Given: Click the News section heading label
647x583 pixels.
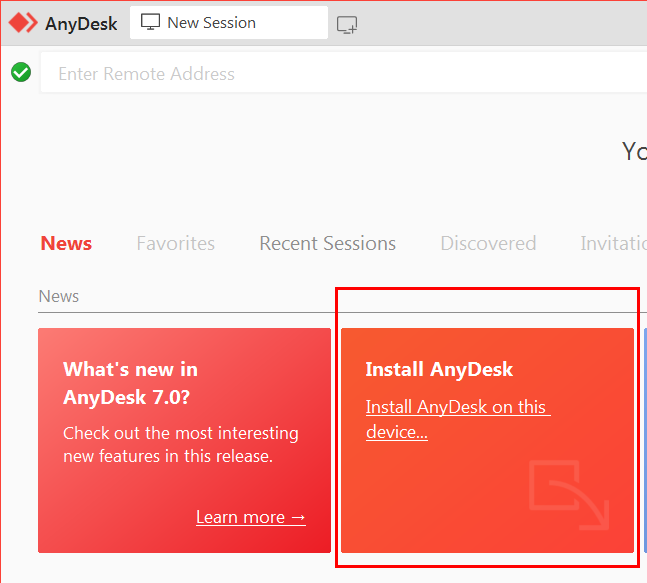Looking at the screenshot, I should coord(59,296).
